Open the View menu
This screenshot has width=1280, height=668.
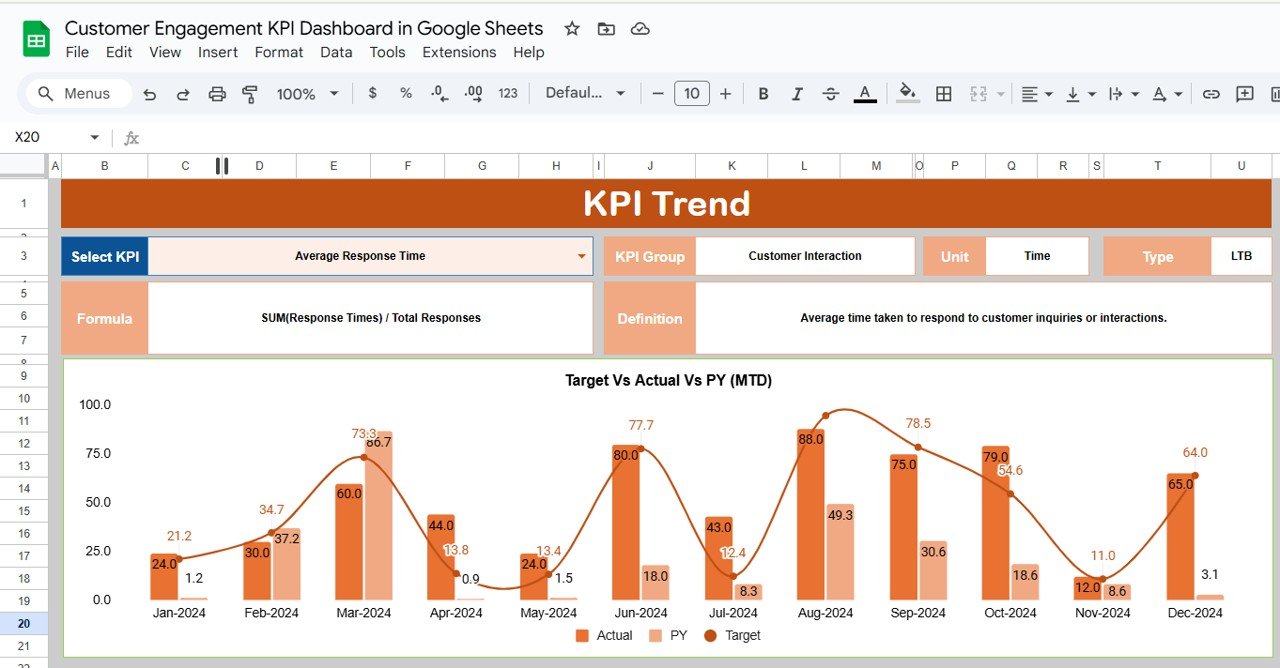coord(165,52)
